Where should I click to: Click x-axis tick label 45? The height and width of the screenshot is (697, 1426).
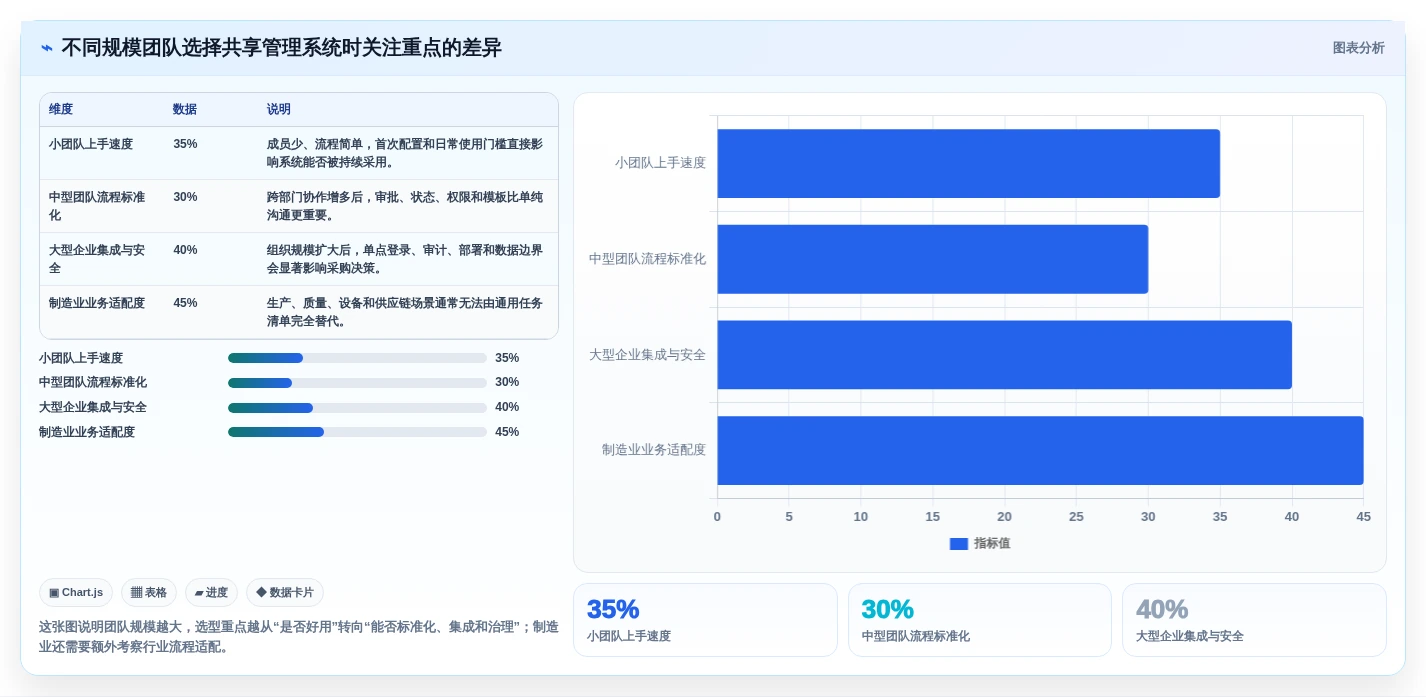click(x=1363, y=517)
